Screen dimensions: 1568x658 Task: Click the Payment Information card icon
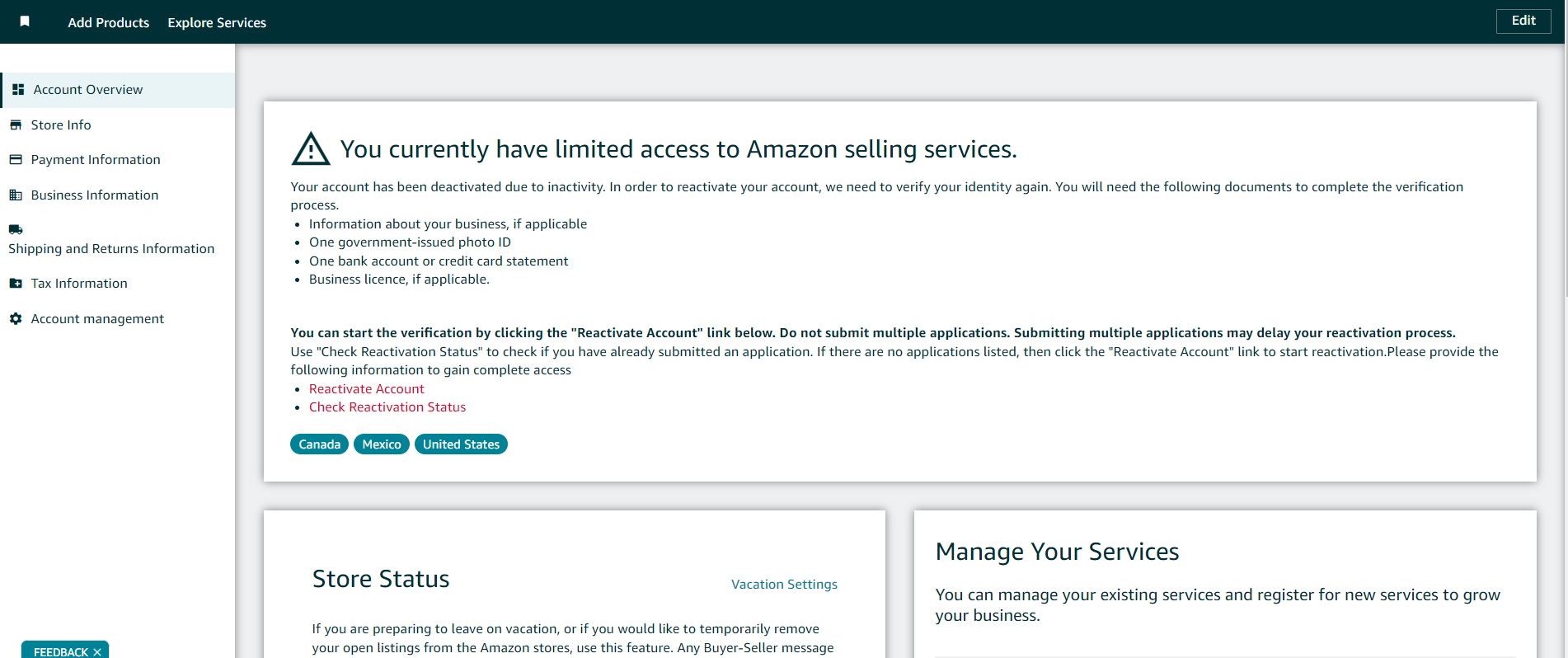pos(16,159)
